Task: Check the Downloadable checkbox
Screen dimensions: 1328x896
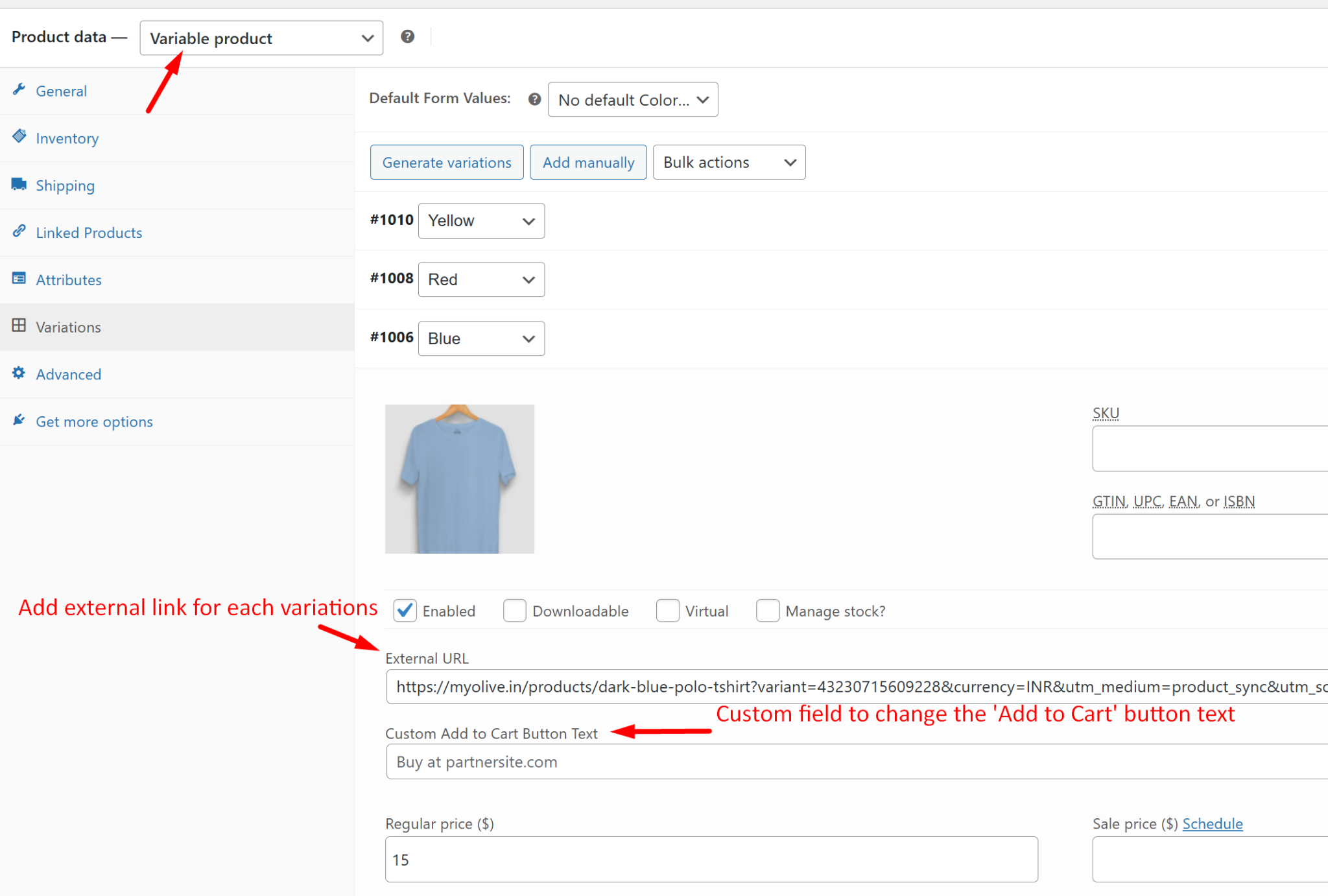Action: point(514,610)
